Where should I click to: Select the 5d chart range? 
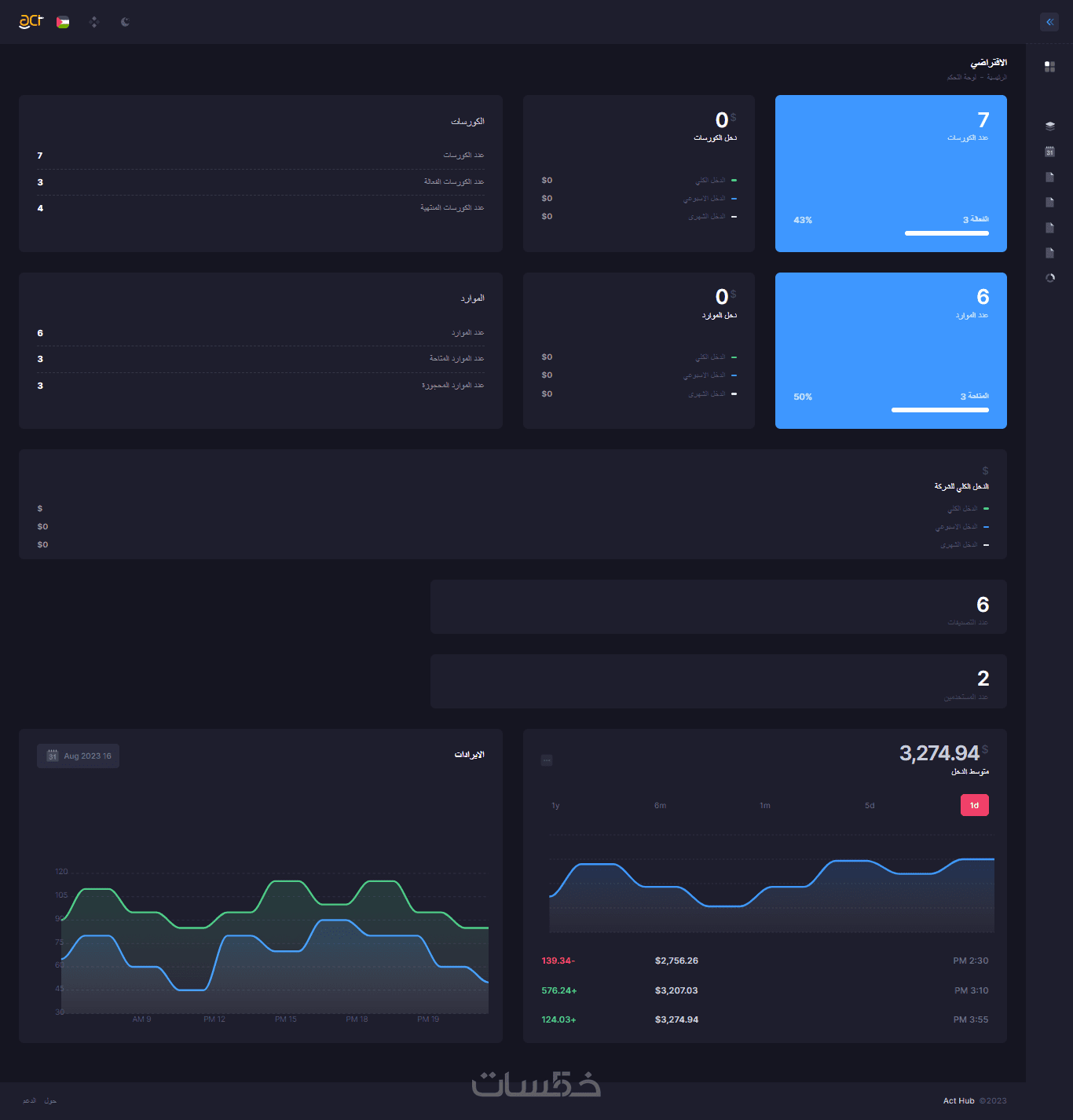coord(870,805)
